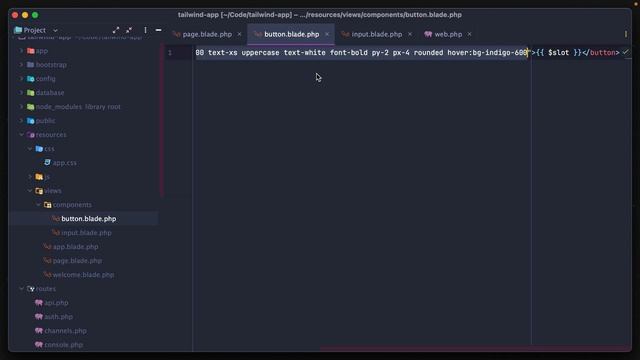Click the config folder icon

(x=31, y=78)
